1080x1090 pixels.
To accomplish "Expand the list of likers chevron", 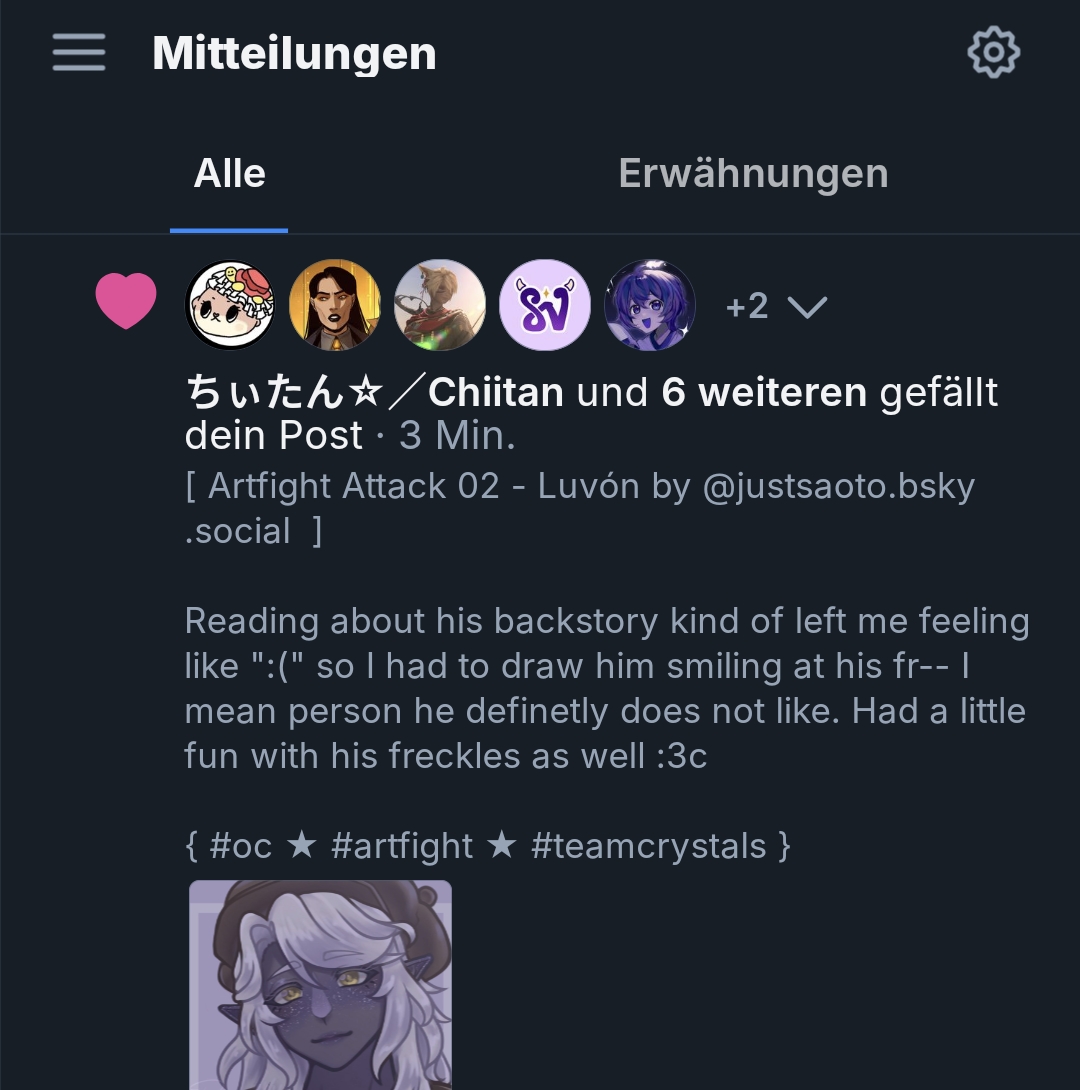I will tap(807, 307).
